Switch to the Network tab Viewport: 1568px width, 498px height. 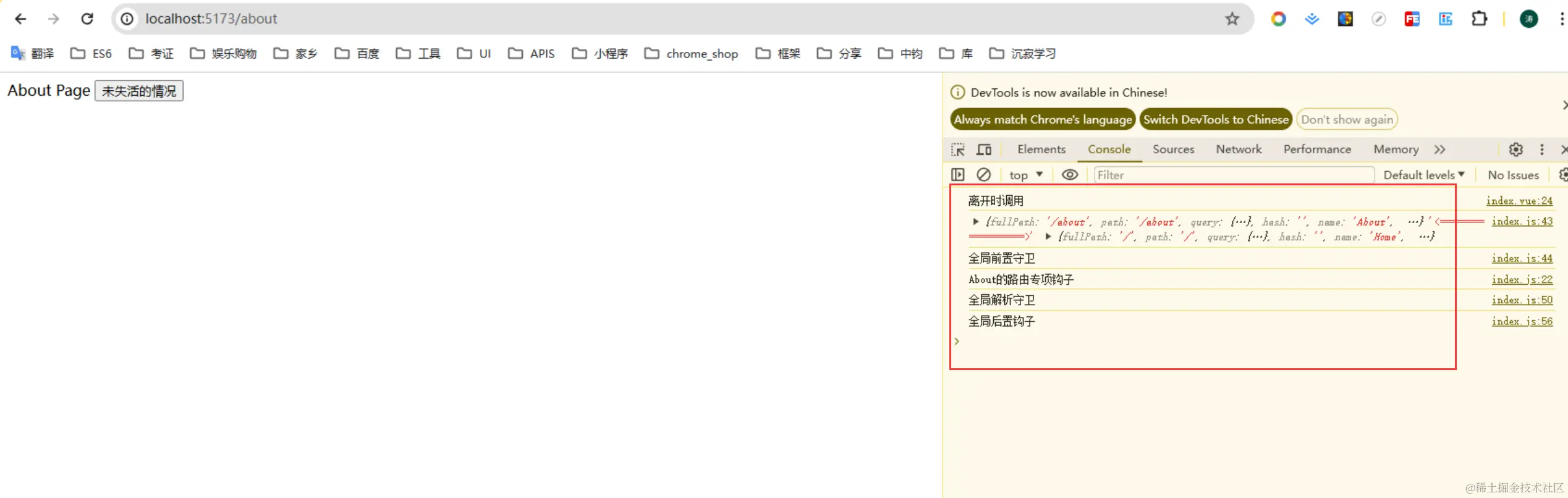pyautogui.click(x=1239, y=150)
